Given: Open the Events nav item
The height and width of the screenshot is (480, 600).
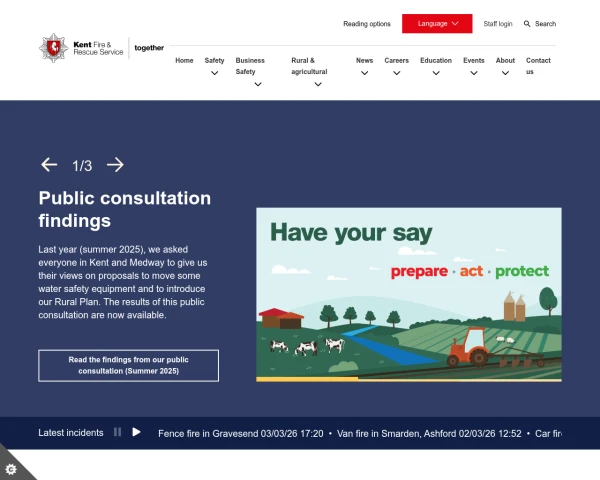Looking at the screenshot, I should (x=474, y=60).
